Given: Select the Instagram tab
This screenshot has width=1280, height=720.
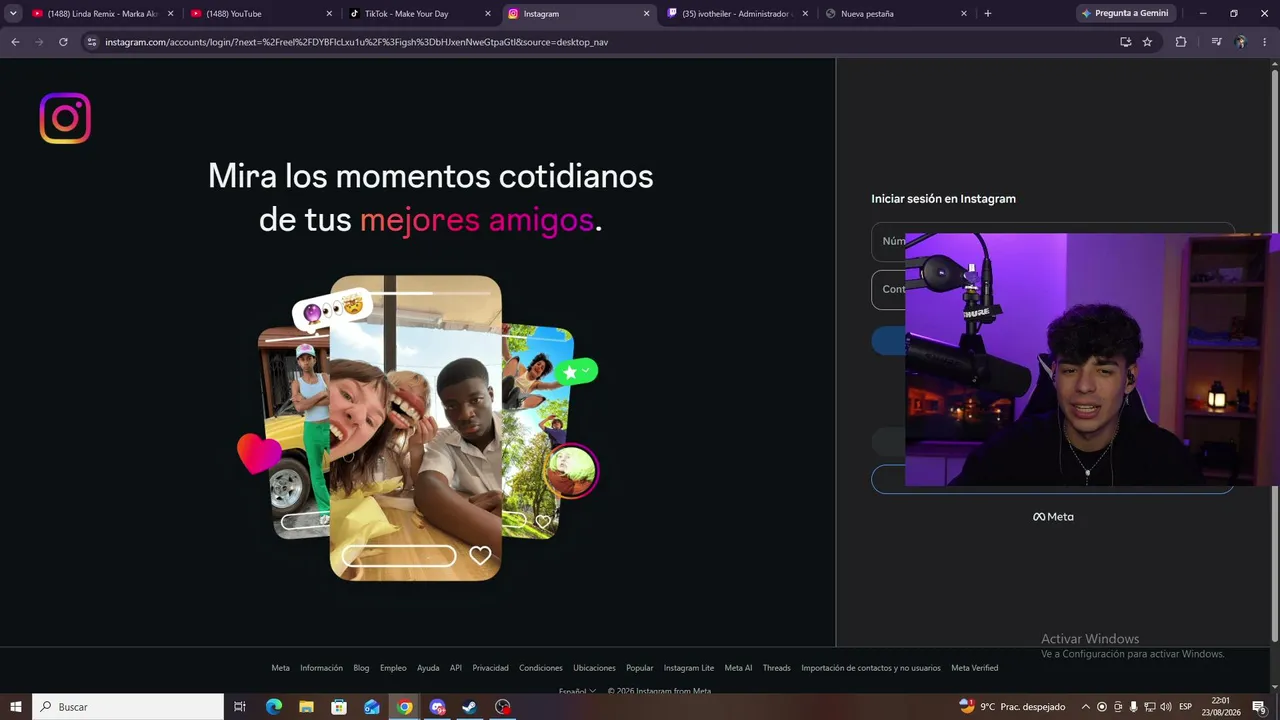Looking at the screenshot, I should (x=578, y=14).
